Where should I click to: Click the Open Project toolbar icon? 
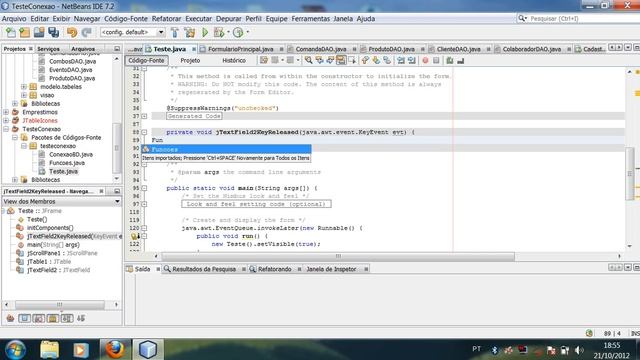point(39,32)
